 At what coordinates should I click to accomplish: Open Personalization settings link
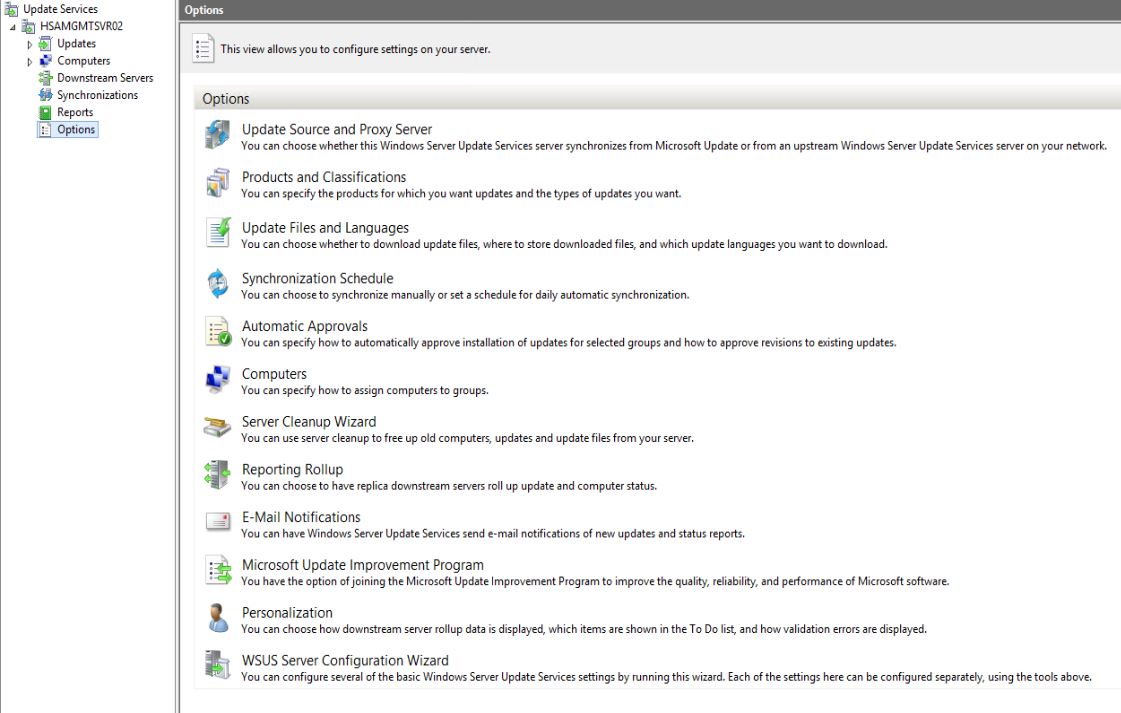click(x=287, y=613)
